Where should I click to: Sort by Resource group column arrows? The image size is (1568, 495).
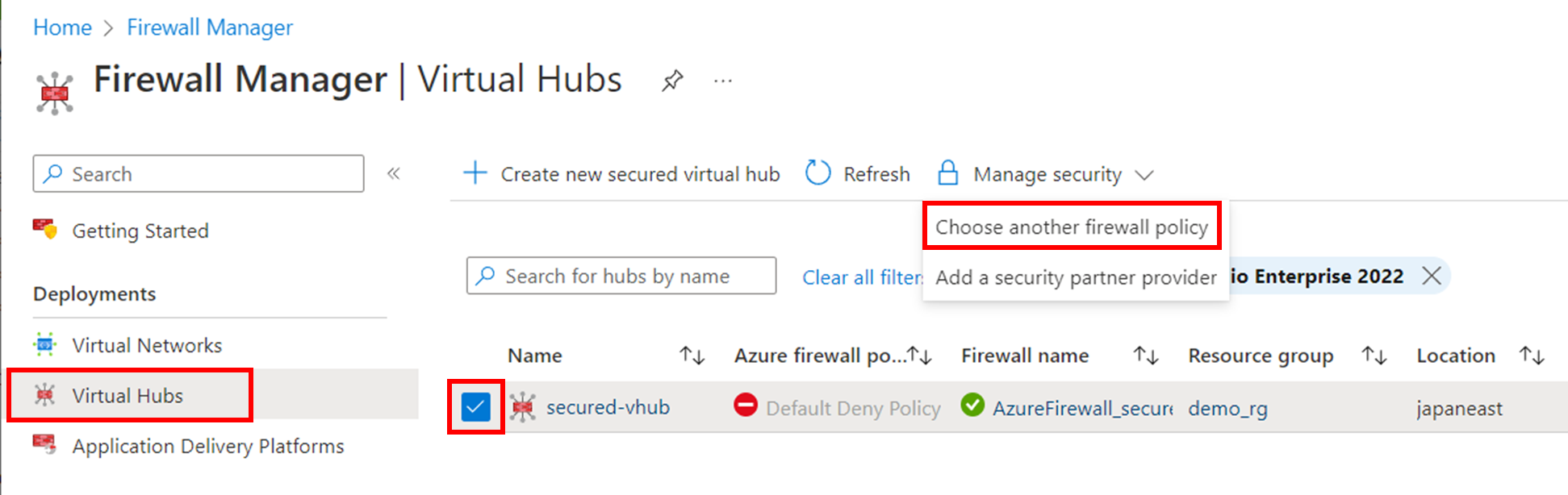1374,356
